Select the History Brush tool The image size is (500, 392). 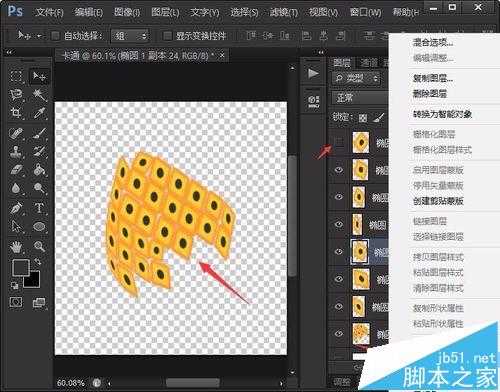pos(39,152)
